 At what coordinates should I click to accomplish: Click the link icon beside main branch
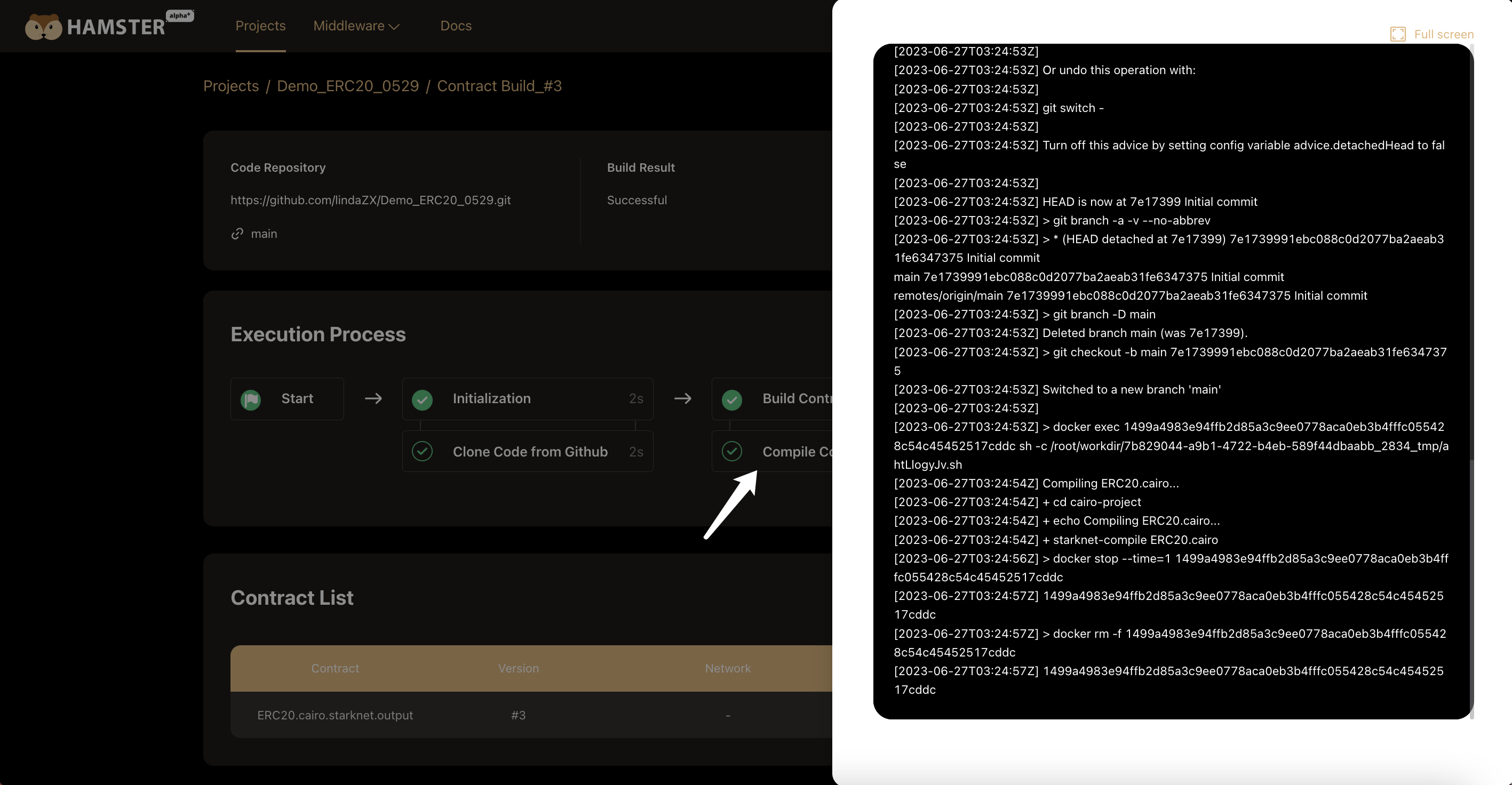point(237,234)
